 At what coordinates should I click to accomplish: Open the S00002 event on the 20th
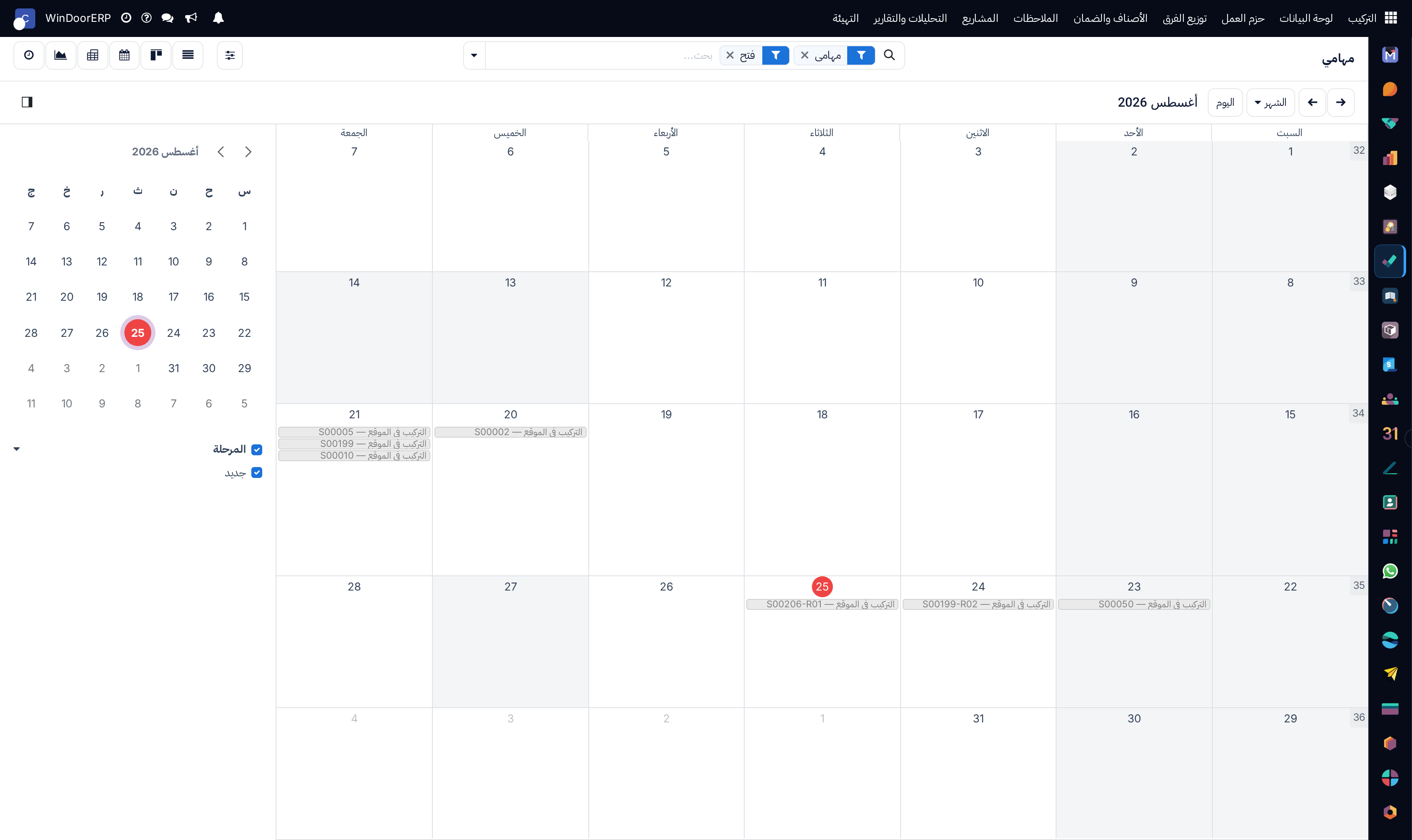510,432
